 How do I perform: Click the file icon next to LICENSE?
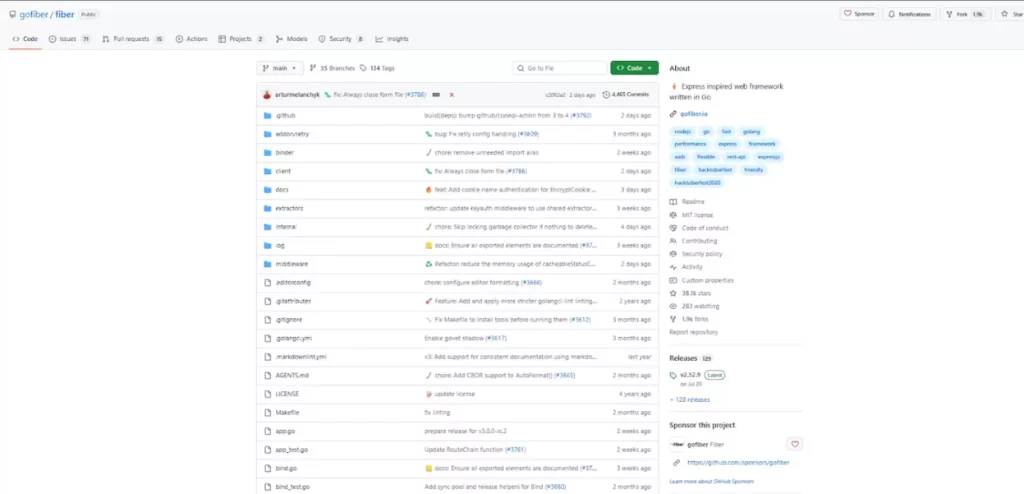tap(266, 393)
